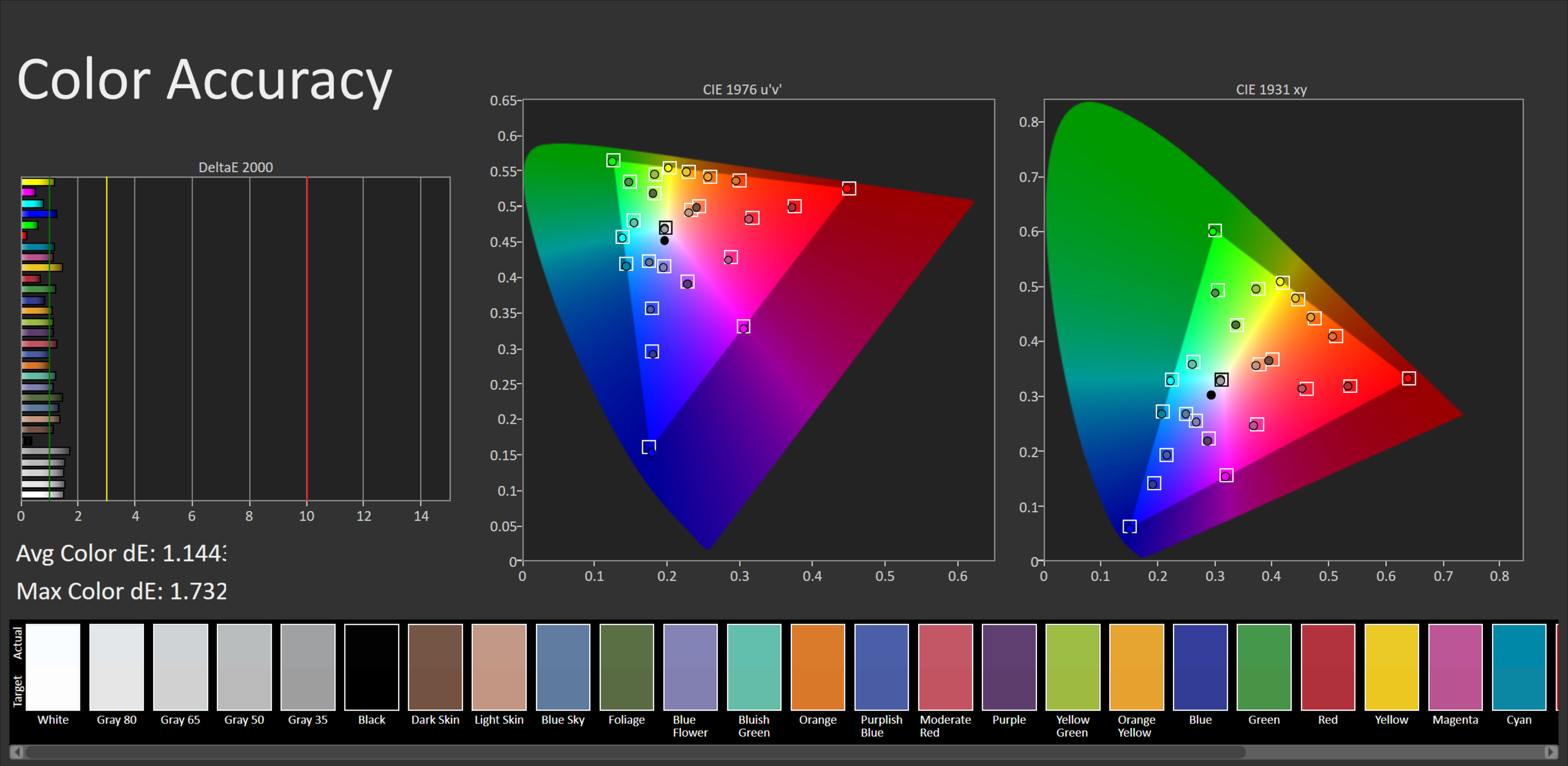Screen dimensions: 1568x766
Task: Select the Gray 80 swatch
Action: click(117, 667)
